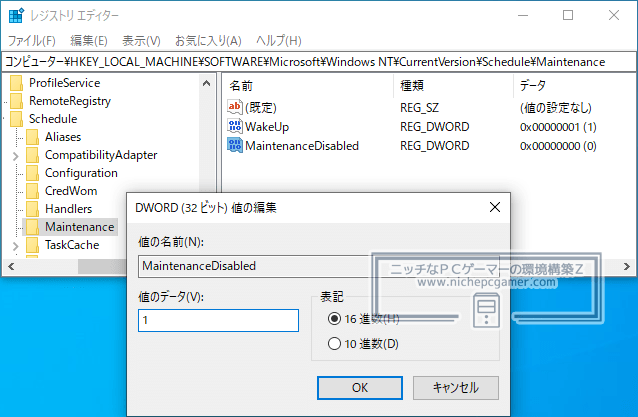Select the RemoteRegistry key
This screenshot has width=638, height=417.
coord(70,101)
